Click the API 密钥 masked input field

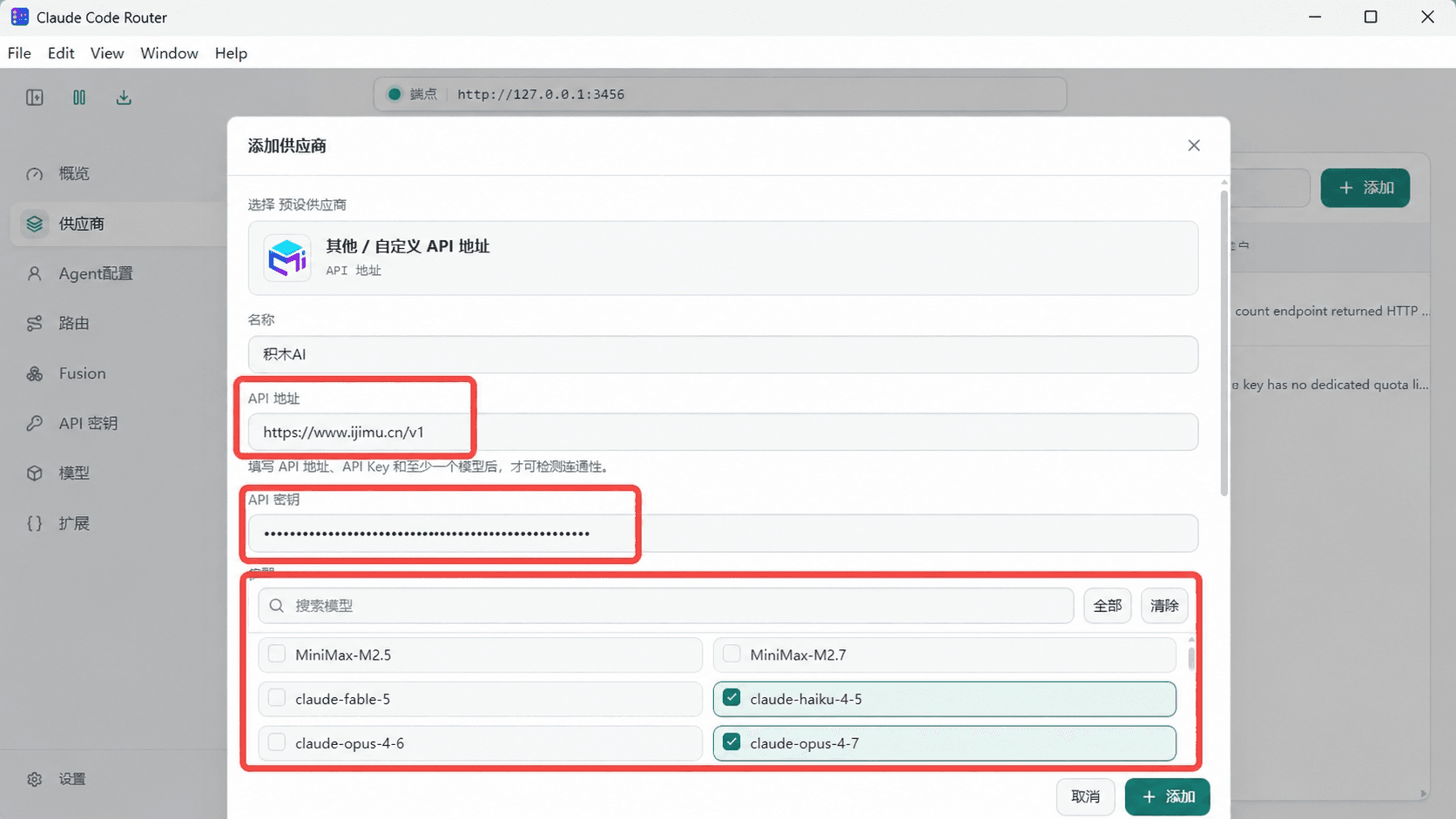723,533
